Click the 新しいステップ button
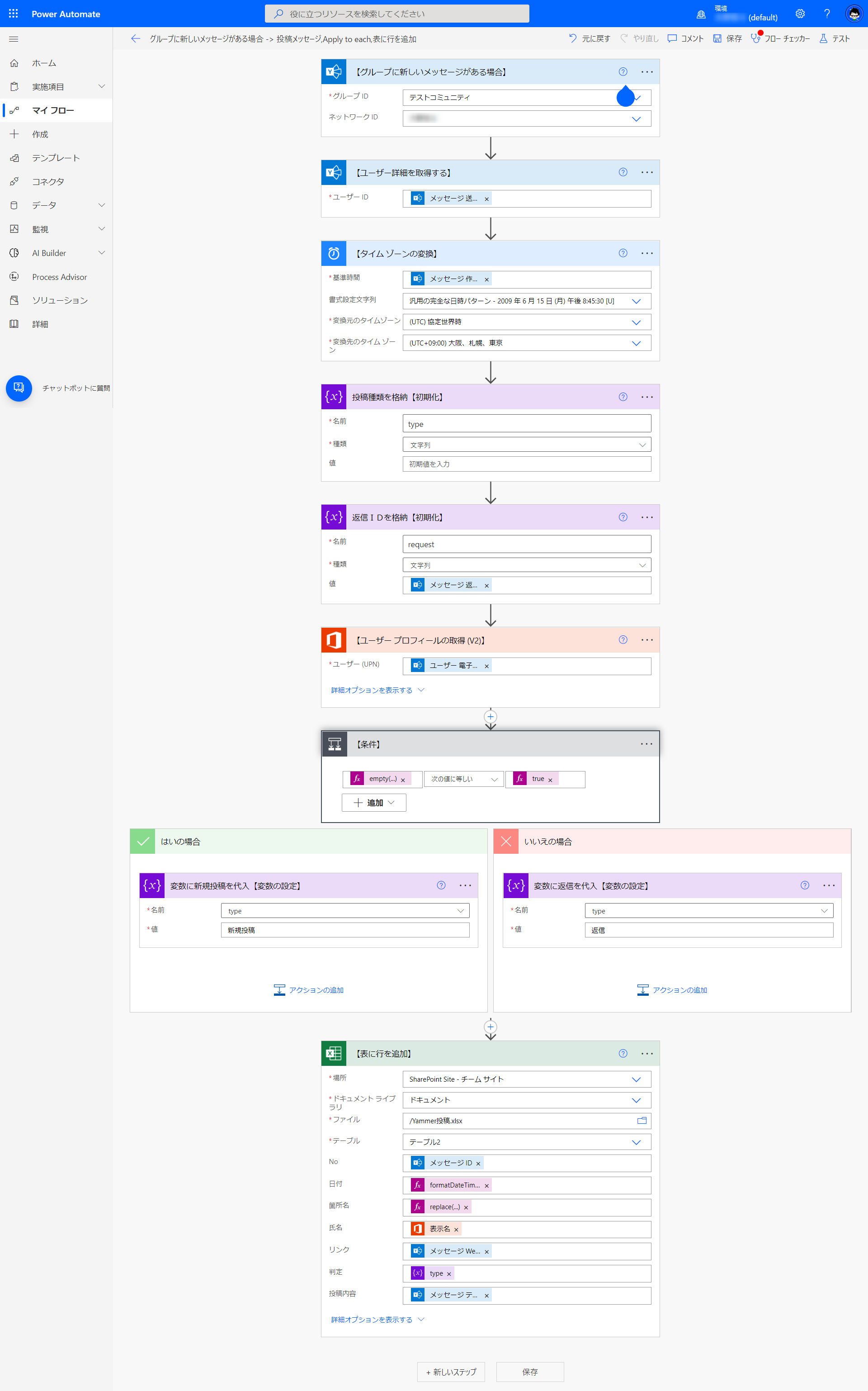Screen dimensions: 868x1391 451,1372
